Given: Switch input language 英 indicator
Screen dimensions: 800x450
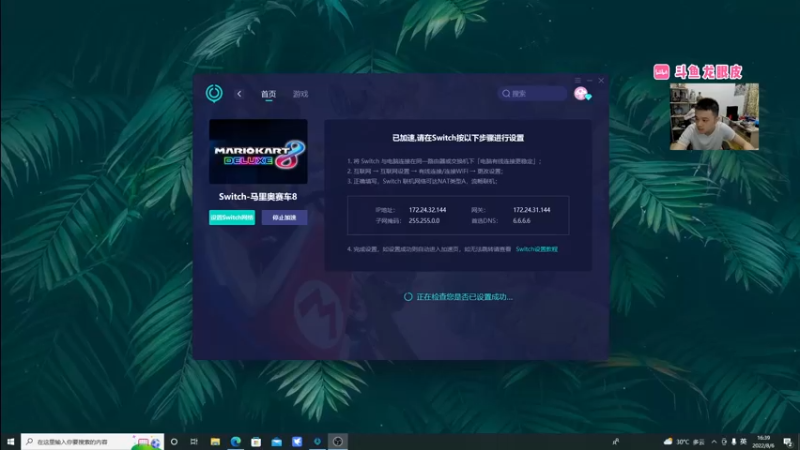Looking at the screenshot, I should (x=743, y=442).
